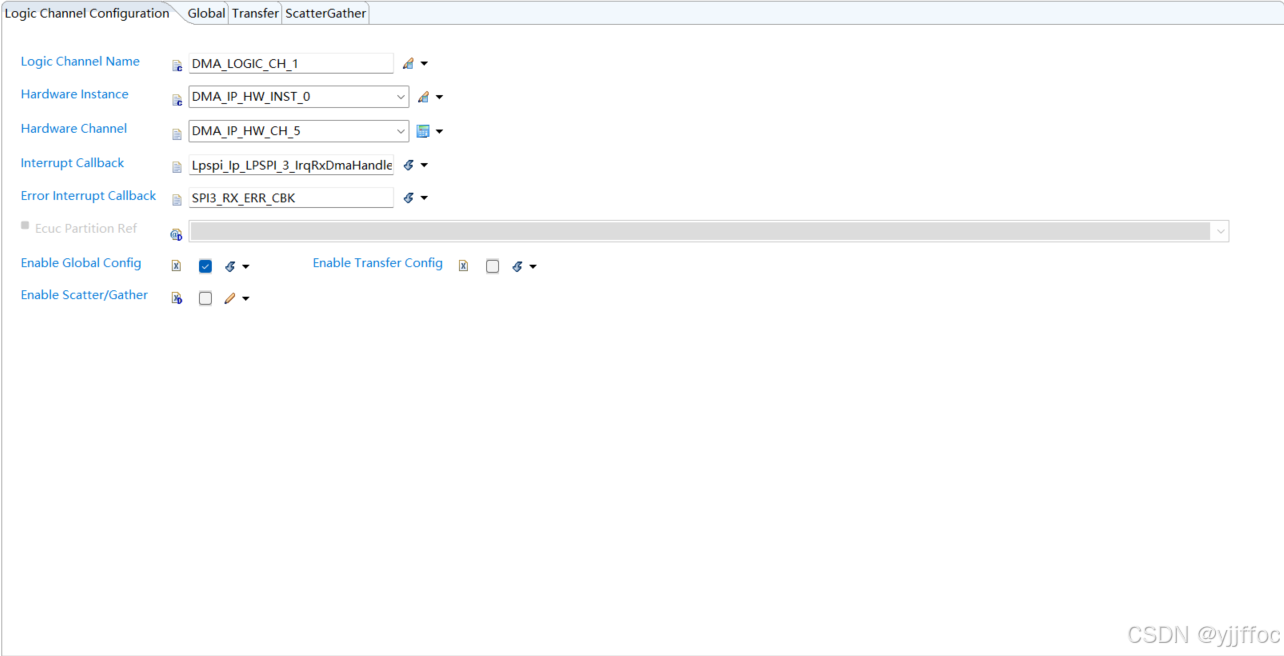Image resolution: width=1284 pixels, height=656 pixels.
Task: Click the Enable Scatter/Gather label
Action: (84, 295)
